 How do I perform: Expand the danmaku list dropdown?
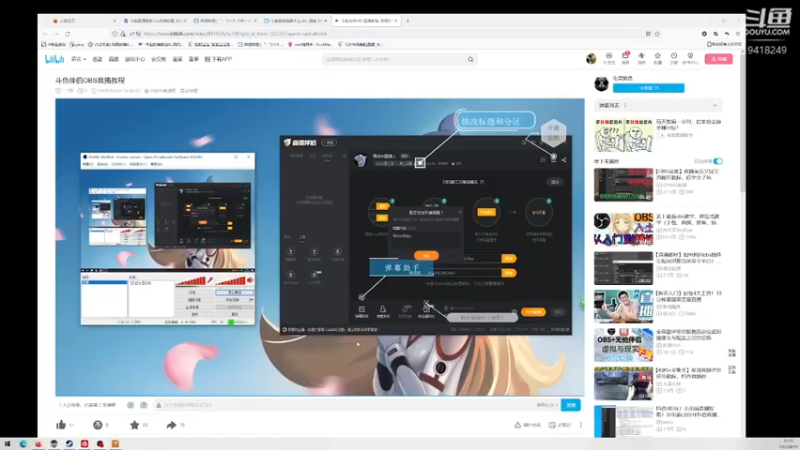pos(715,106)
